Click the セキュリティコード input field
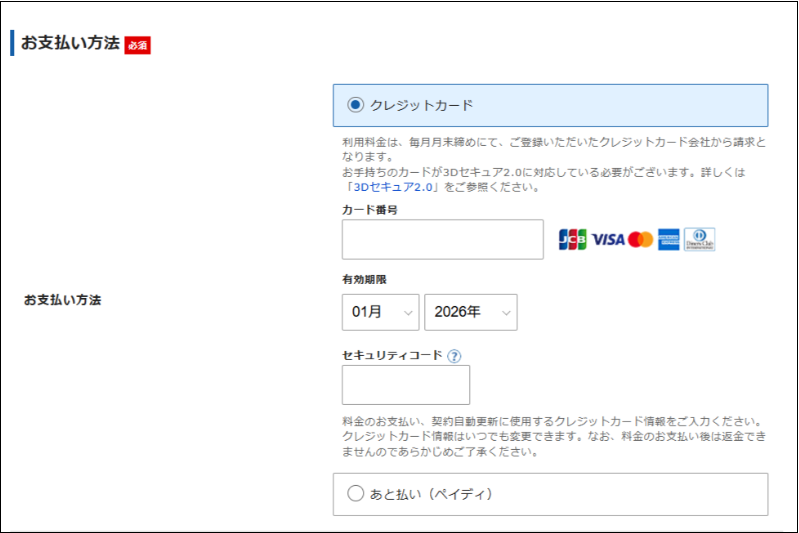The width and height of the screenshot is (799, 533). point(406,385)
